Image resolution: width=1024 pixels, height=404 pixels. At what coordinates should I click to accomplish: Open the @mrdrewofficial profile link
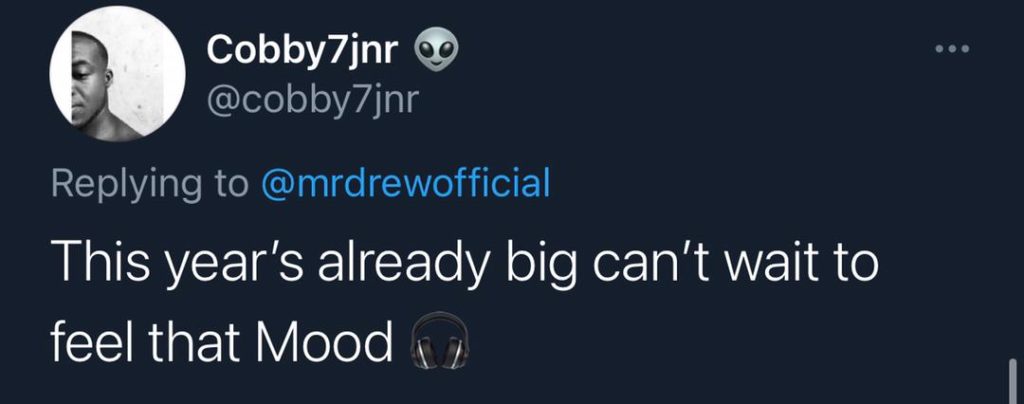pyautogui.click(x=406, y=183)
